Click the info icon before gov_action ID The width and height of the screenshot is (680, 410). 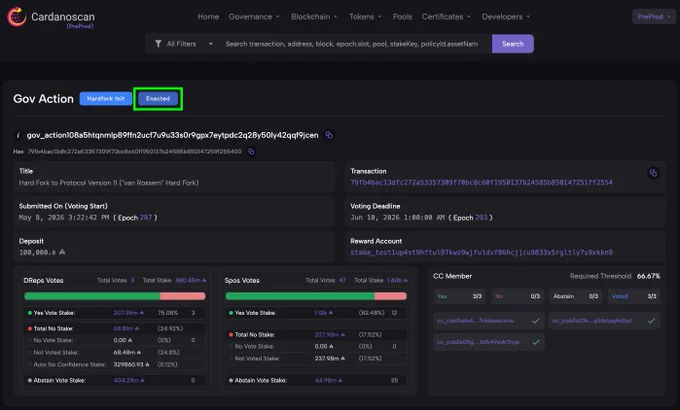tap(18, 135)
